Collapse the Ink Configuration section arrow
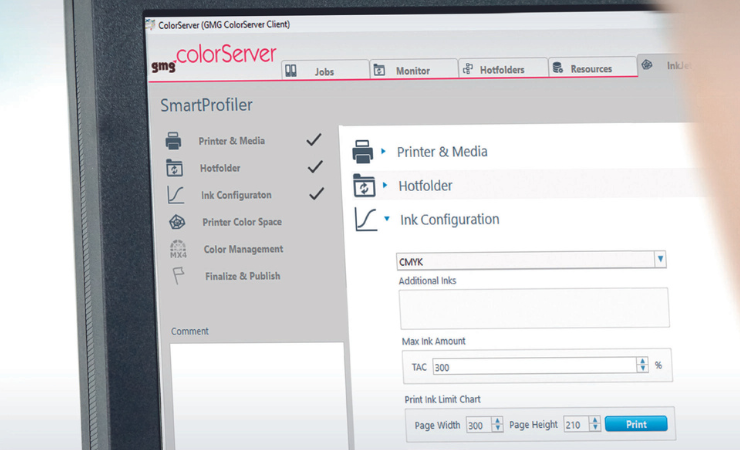Screen dimensions: 740x450 pyautogui.click(x=387, y=218)
